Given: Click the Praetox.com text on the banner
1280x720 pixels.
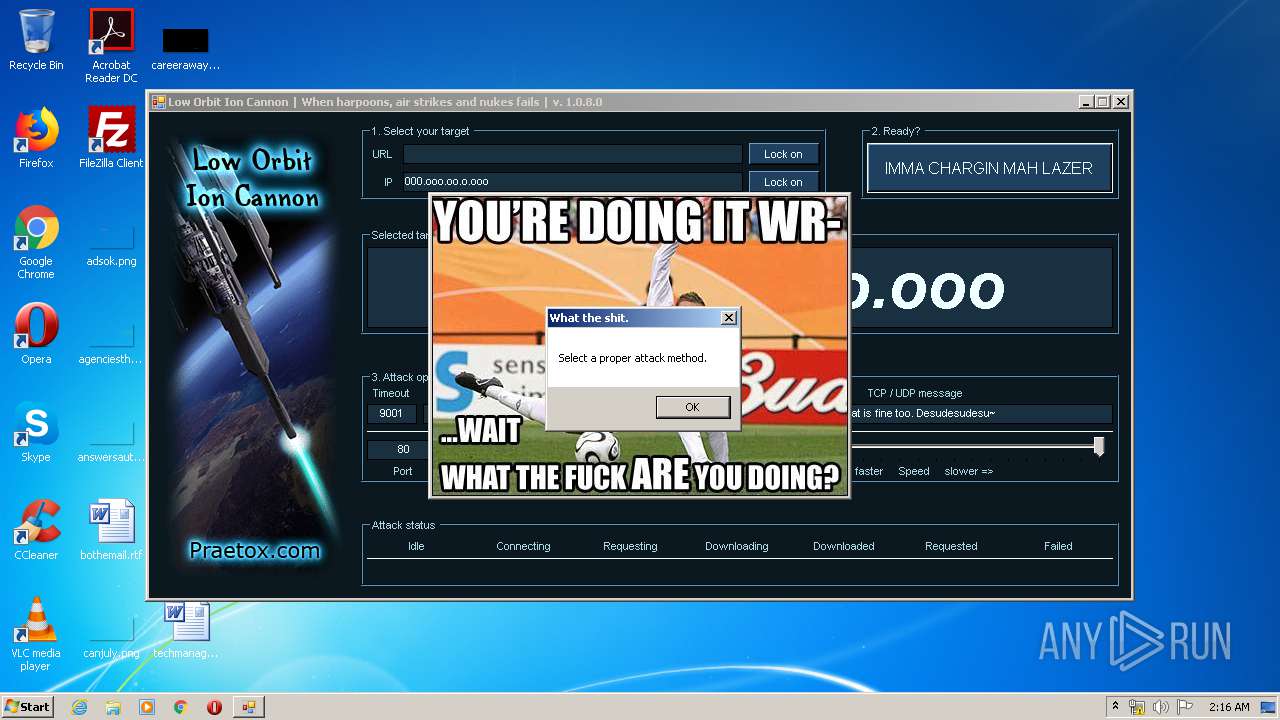Looking at the screenshot, I should tap(255, 550).
